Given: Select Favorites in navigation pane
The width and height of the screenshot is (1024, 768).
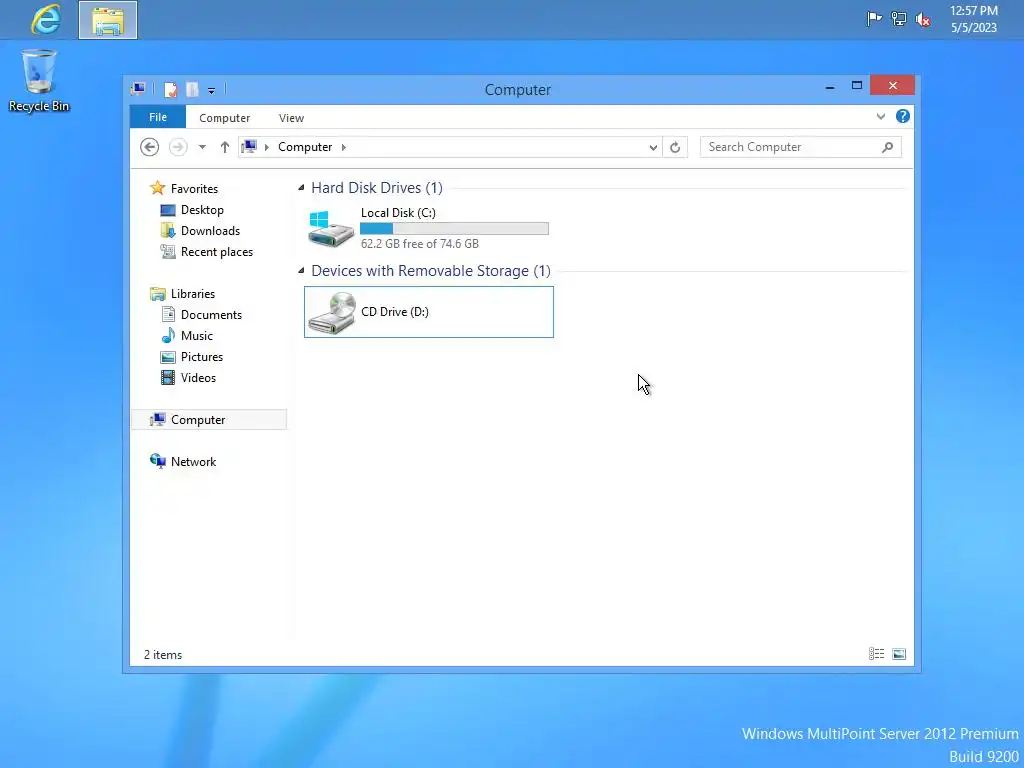Looking at the screenshot, I should point(194,189).
